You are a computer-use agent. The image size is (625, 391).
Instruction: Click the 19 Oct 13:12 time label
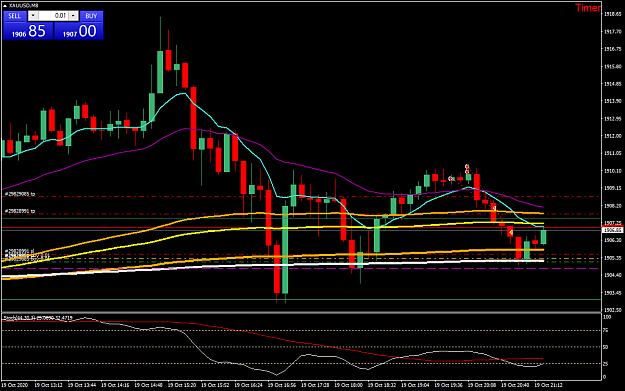click(x=48, y=385)
